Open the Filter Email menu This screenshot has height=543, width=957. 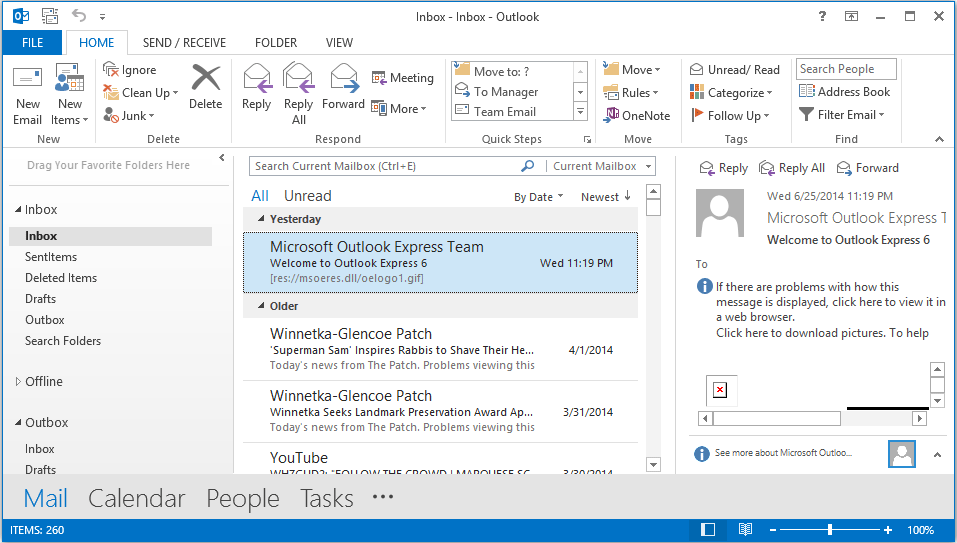[x=842, y=115]
